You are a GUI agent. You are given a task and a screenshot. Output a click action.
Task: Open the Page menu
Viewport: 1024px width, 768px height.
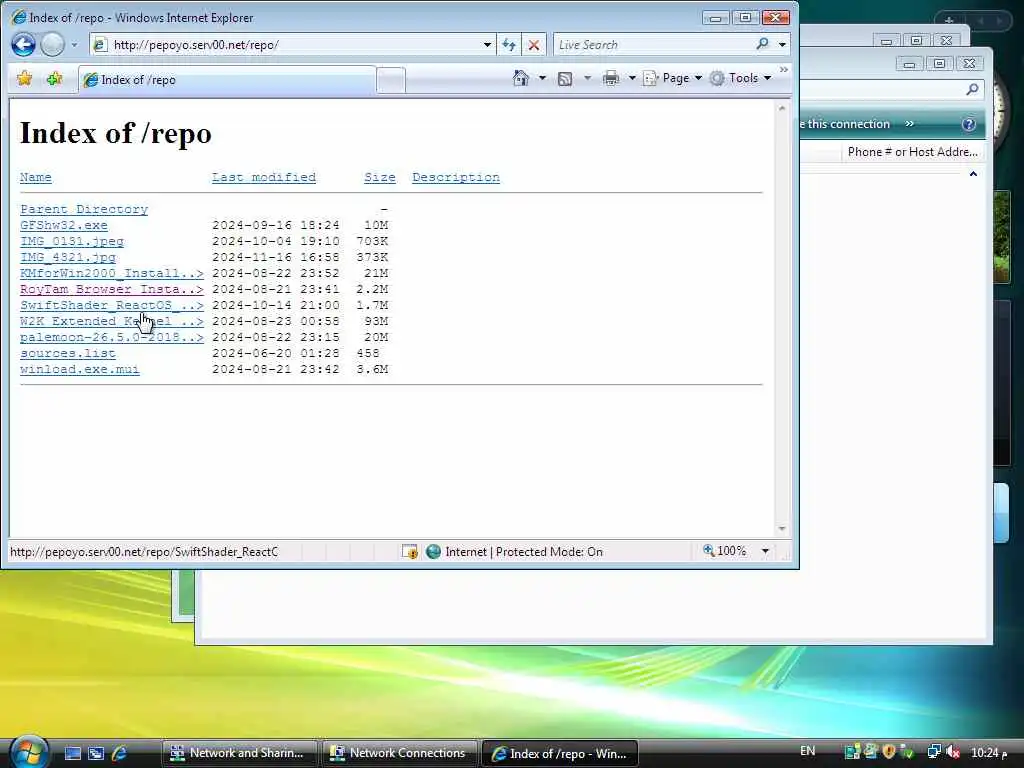[x=672, y=78]
